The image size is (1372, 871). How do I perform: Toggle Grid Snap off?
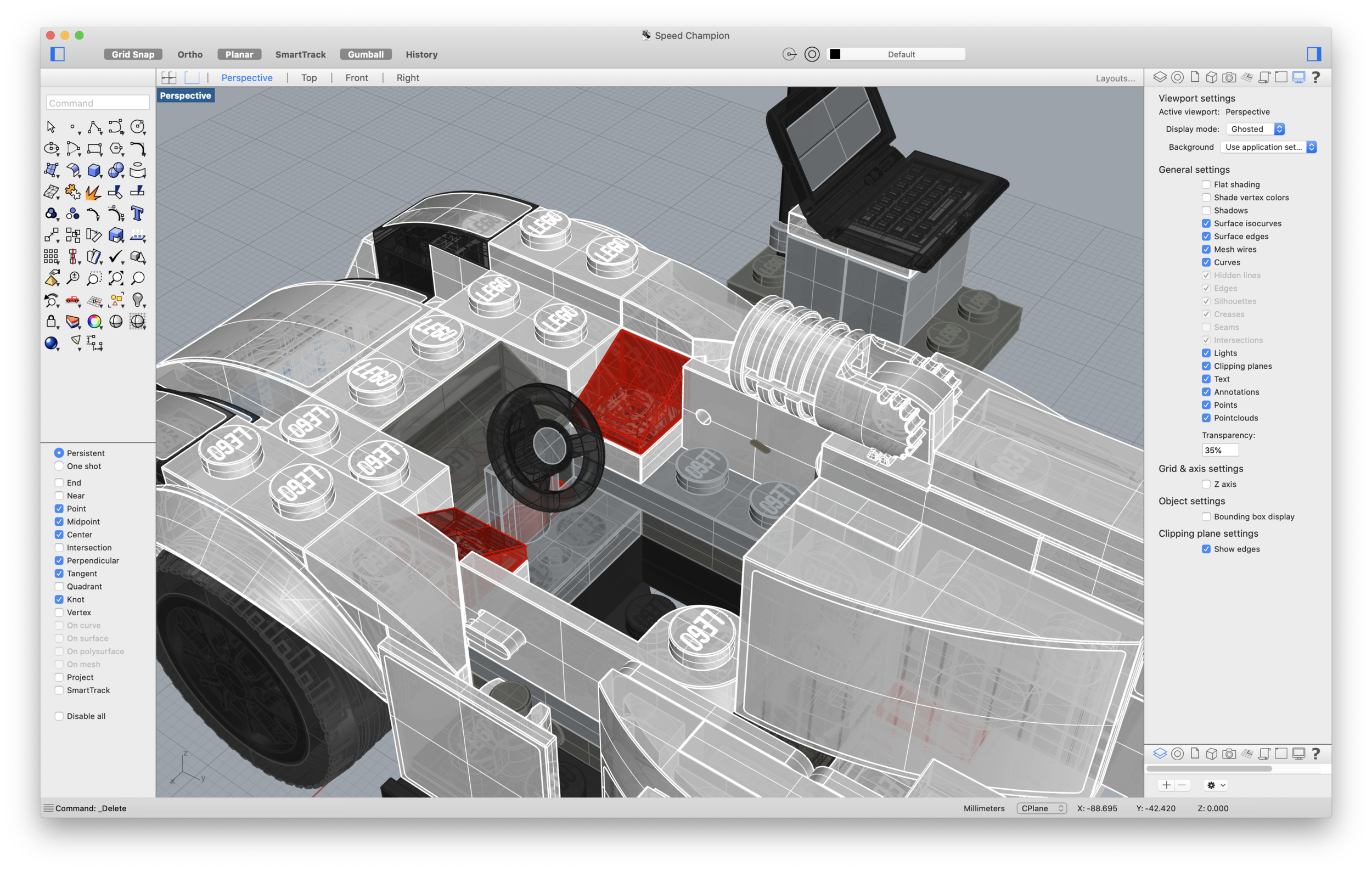(133, 54)
